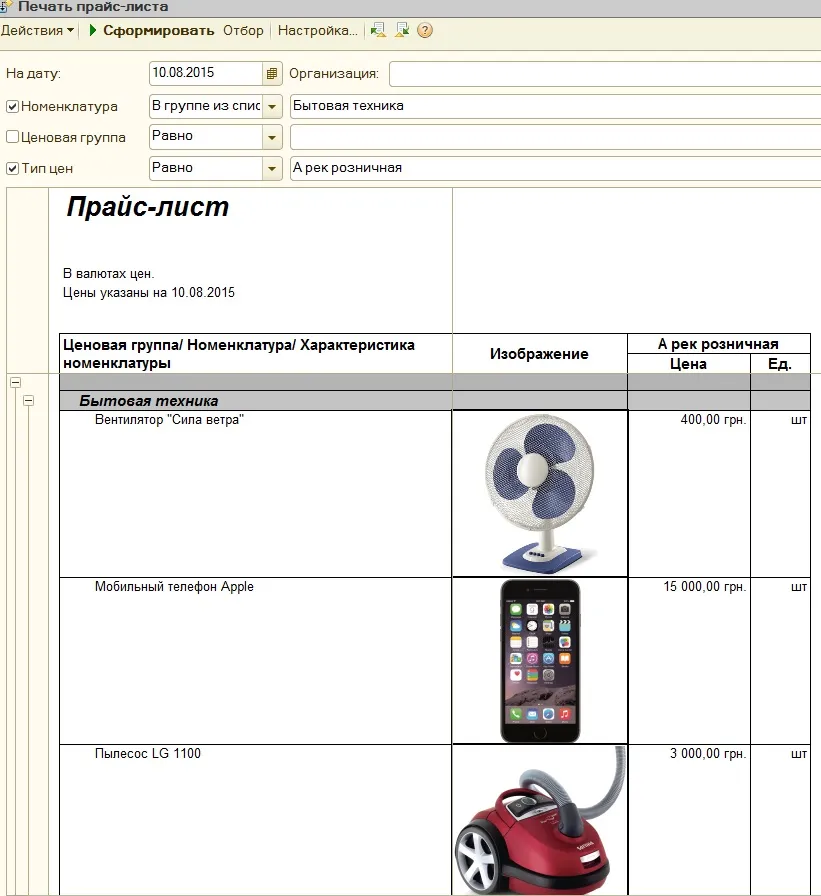Click the Ед. column header
This screenshot has height=896, width=821.
coord(780,364)
